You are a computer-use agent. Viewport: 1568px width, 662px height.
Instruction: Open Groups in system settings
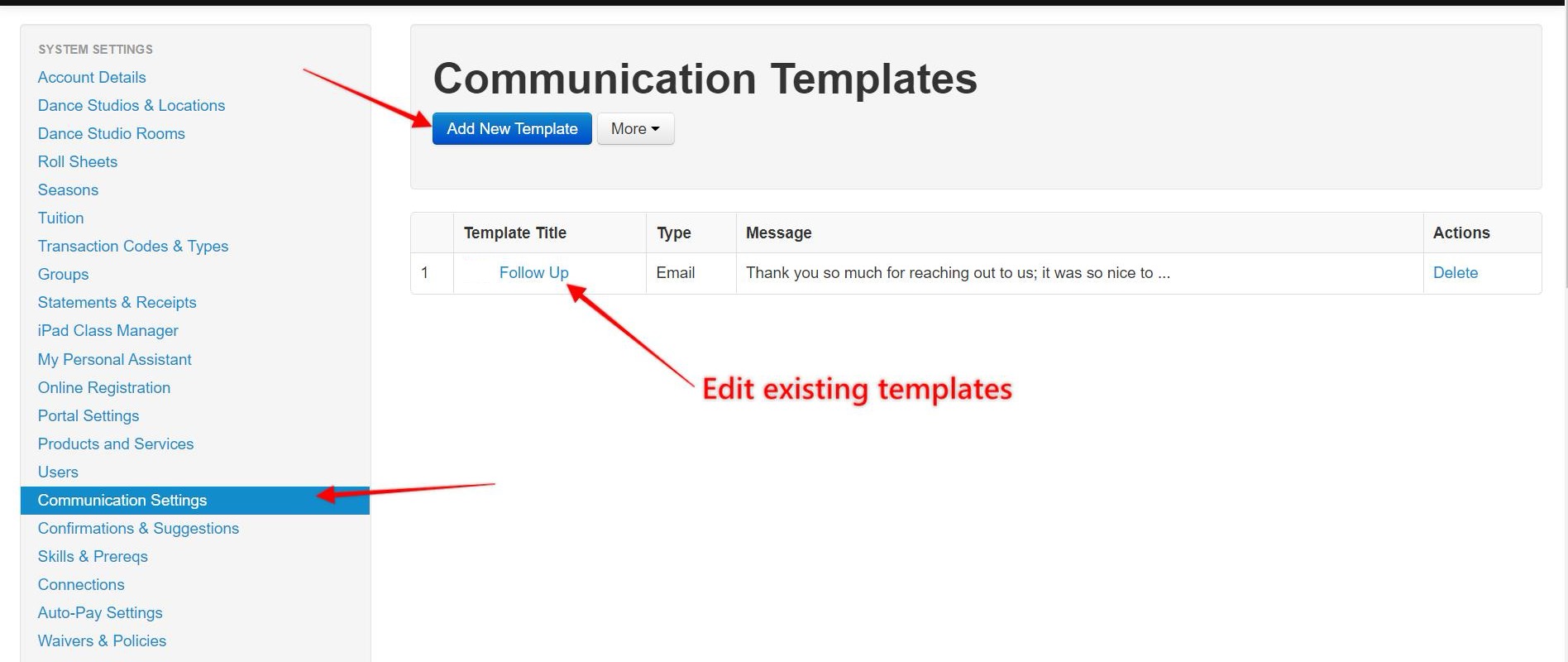63,274
